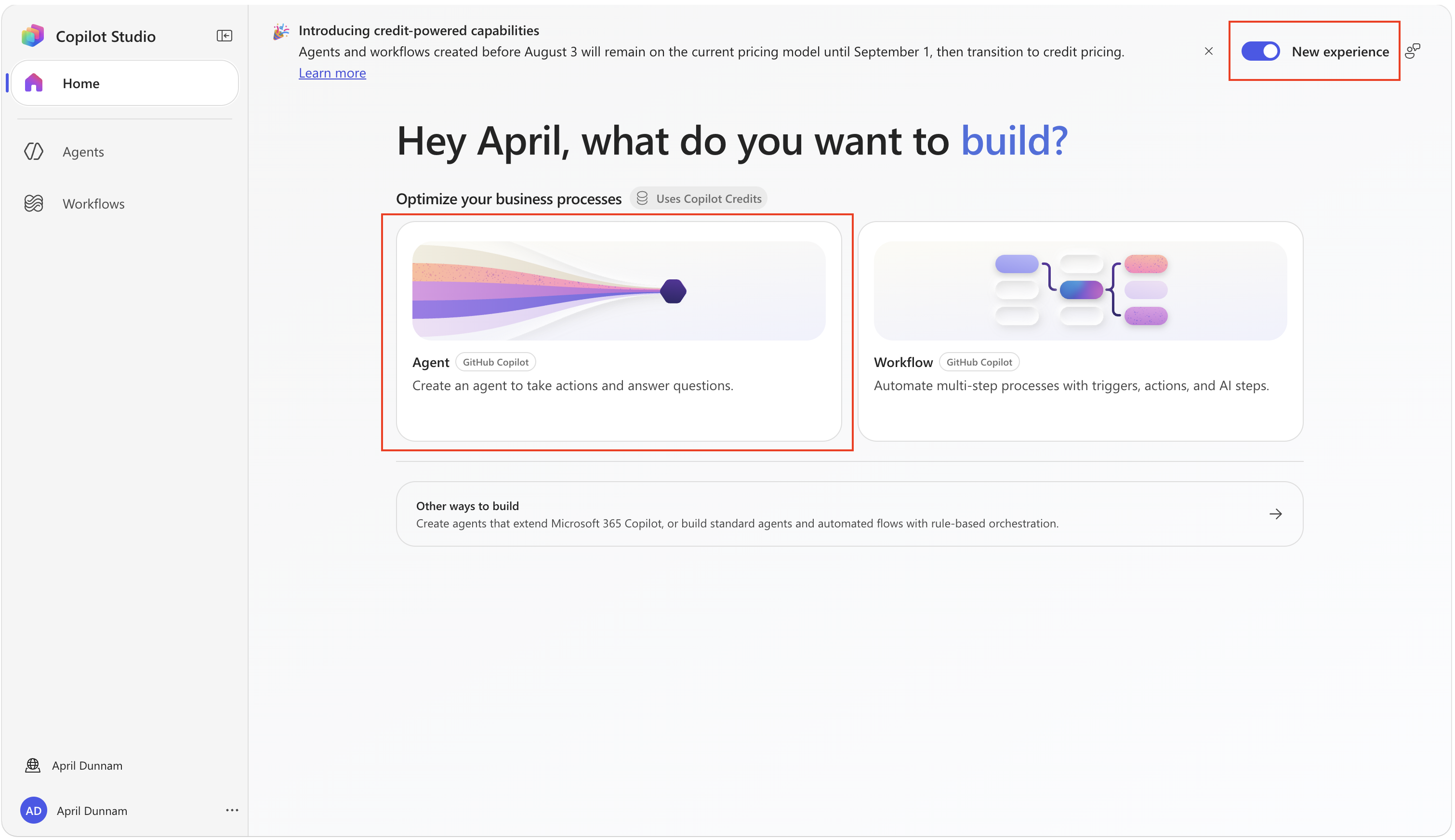Collapse the sidebar navigation panel
Viewport: 1455px width, 840px height.
pyautogui.click(x=225, y=36)
